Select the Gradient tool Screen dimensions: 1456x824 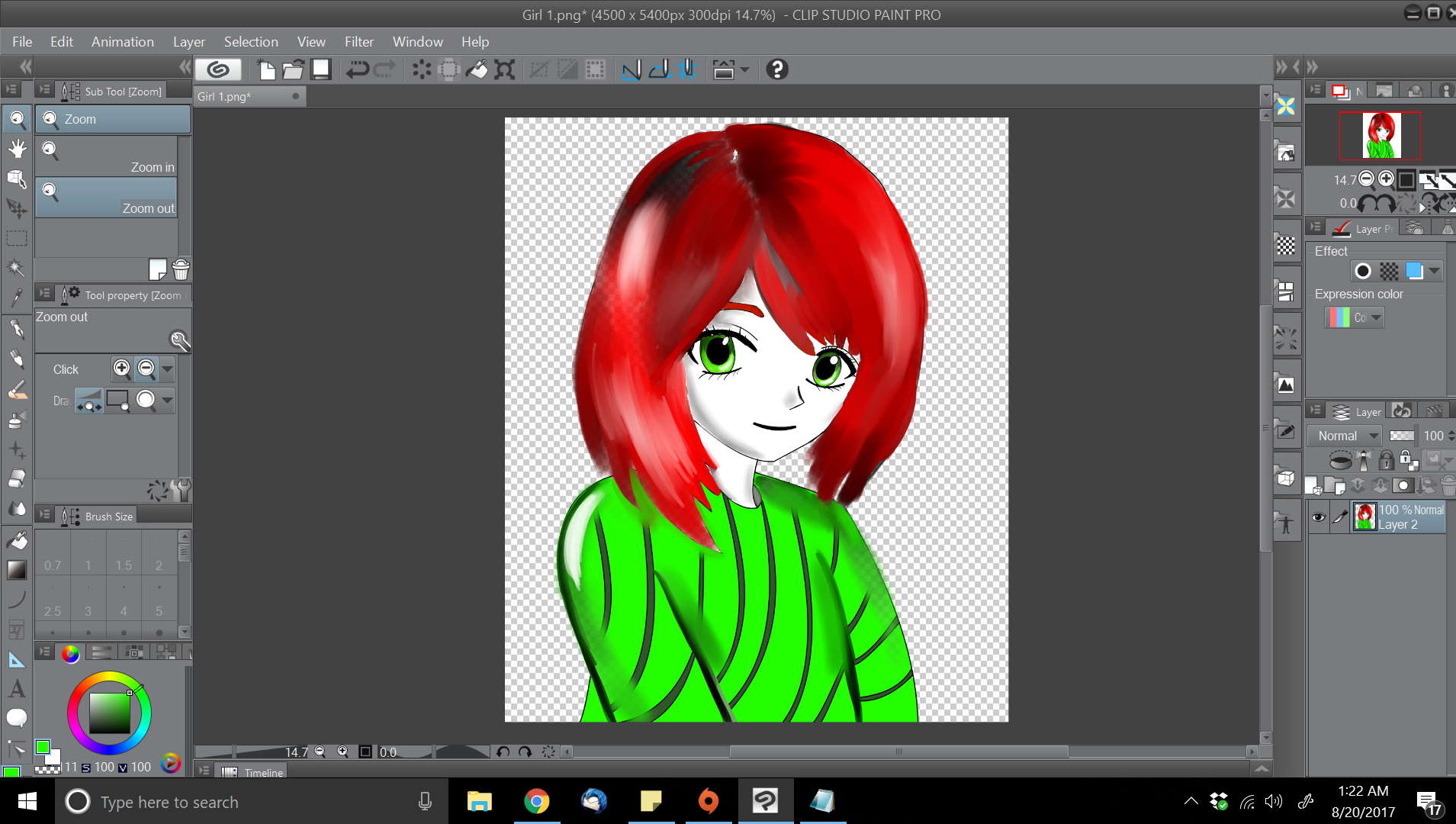click(17, 570)
